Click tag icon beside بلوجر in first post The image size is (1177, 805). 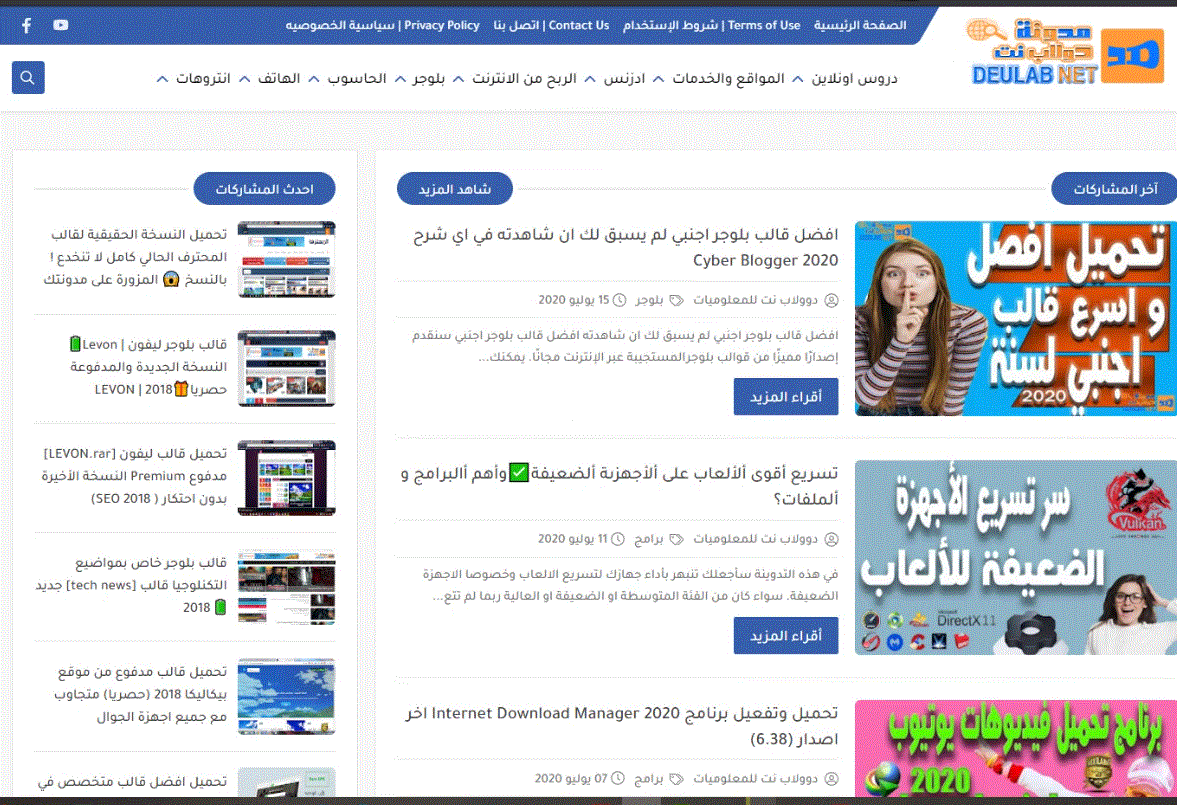click(x=676, y=300)
